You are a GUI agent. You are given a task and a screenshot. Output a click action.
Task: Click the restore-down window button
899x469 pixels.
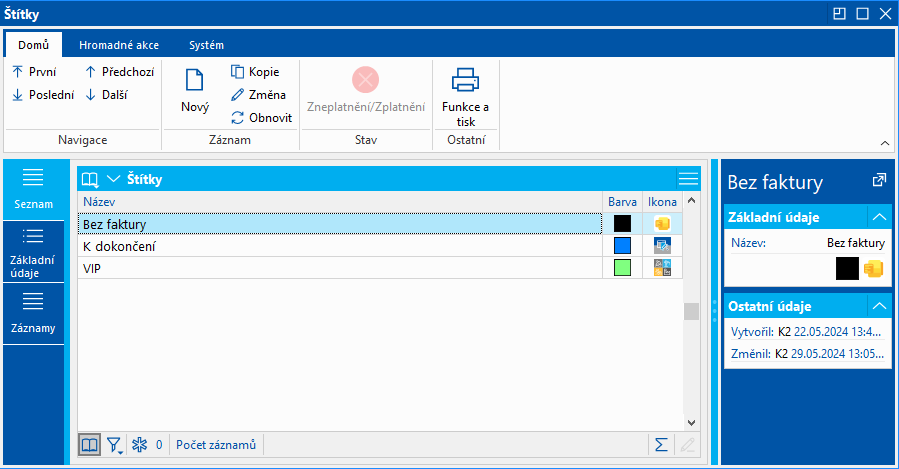839,14
